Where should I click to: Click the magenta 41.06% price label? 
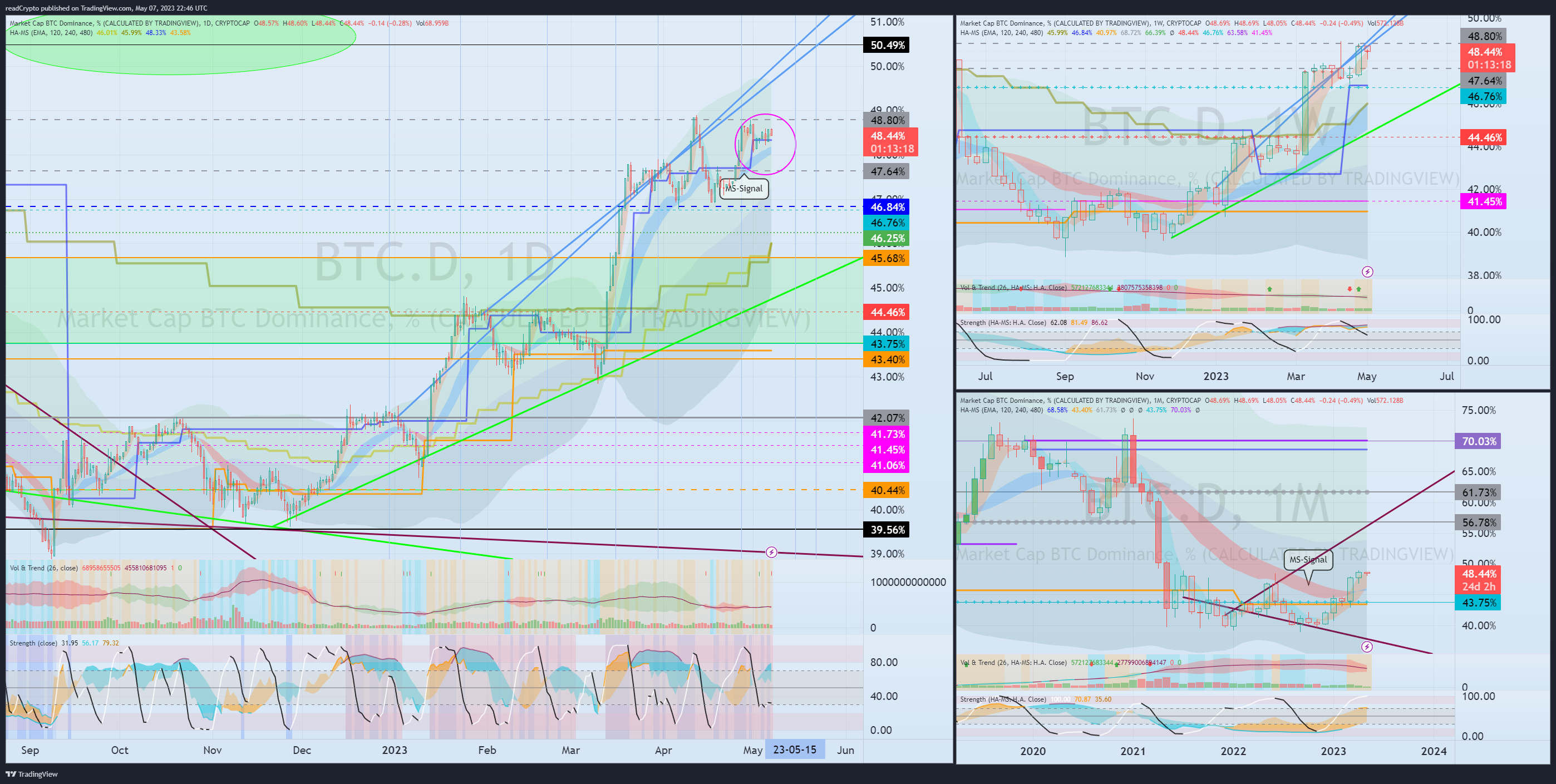pos(887,466)
